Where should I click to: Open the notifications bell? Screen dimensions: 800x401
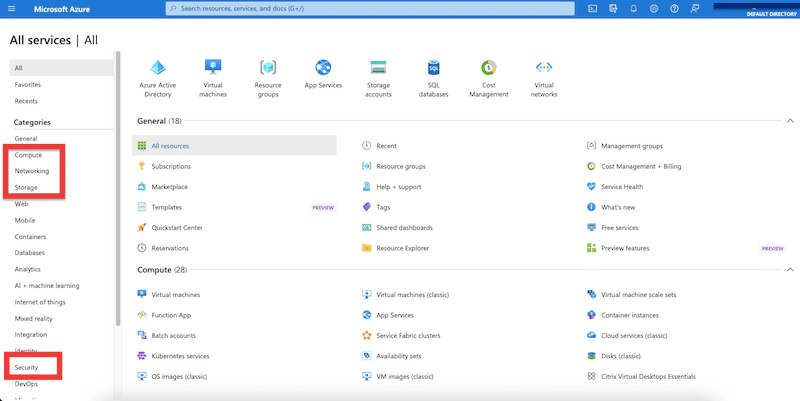[x=634, y=9]
